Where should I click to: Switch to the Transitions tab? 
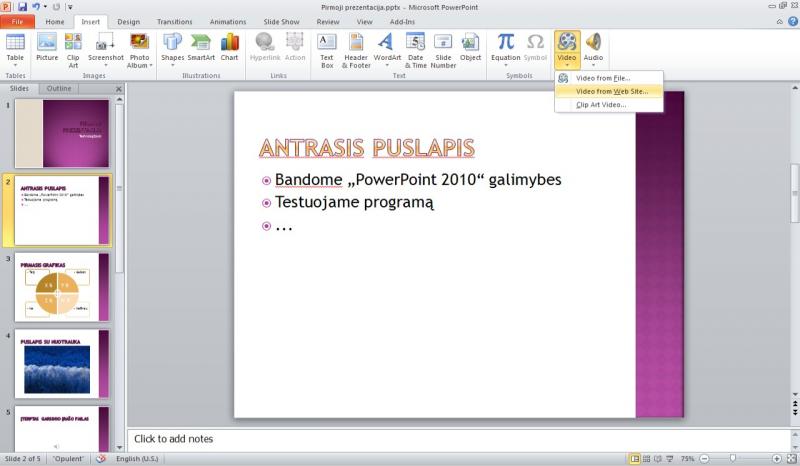coord(174,22)
